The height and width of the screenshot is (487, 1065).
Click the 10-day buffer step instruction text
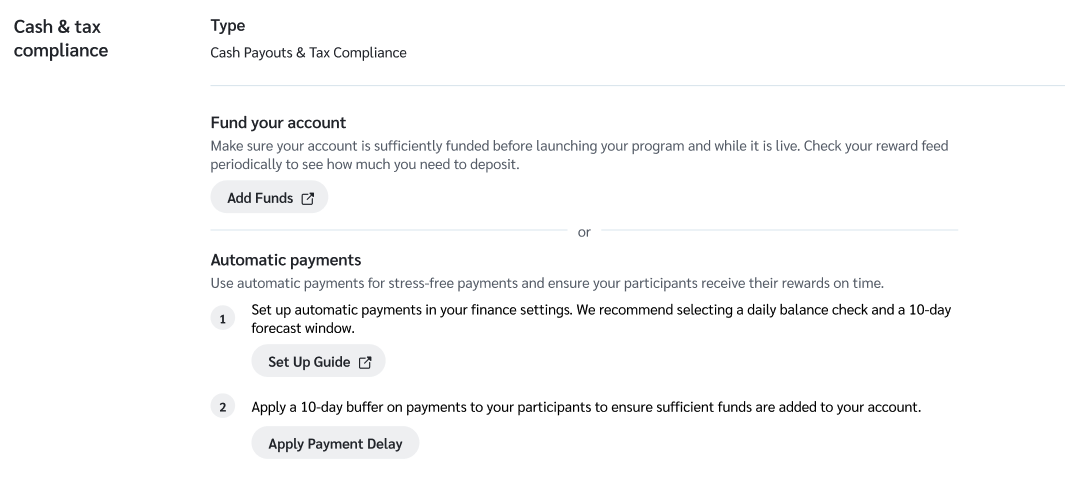click(585, 408)
